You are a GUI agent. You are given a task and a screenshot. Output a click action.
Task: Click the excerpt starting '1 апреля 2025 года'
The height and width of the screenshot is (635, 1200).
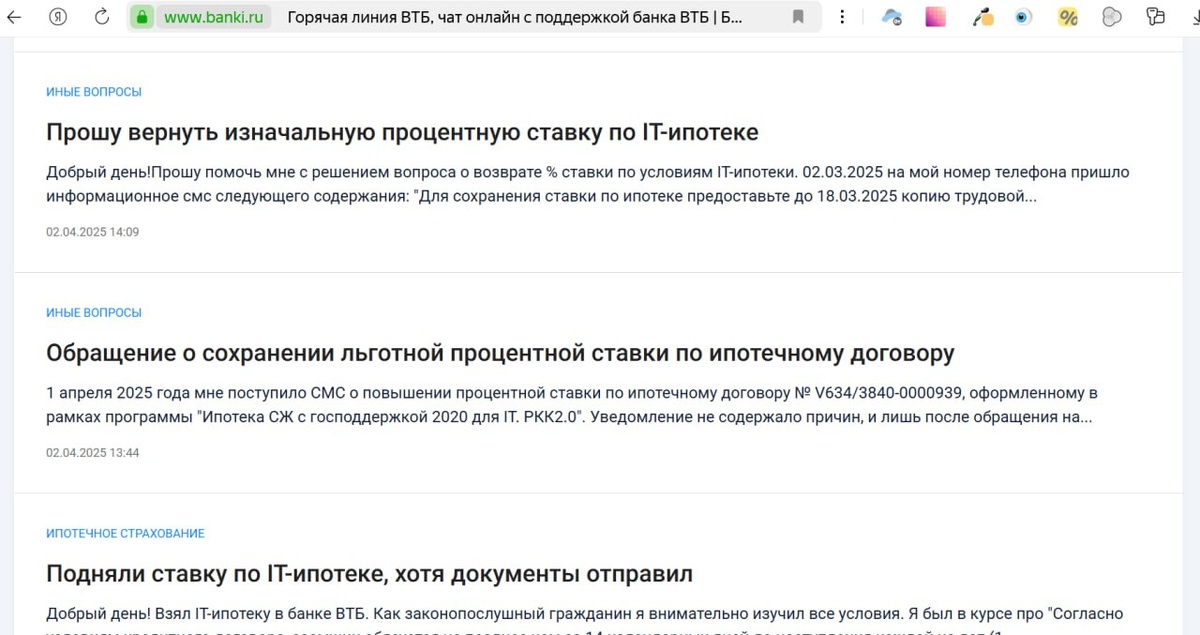click(572, 405)
